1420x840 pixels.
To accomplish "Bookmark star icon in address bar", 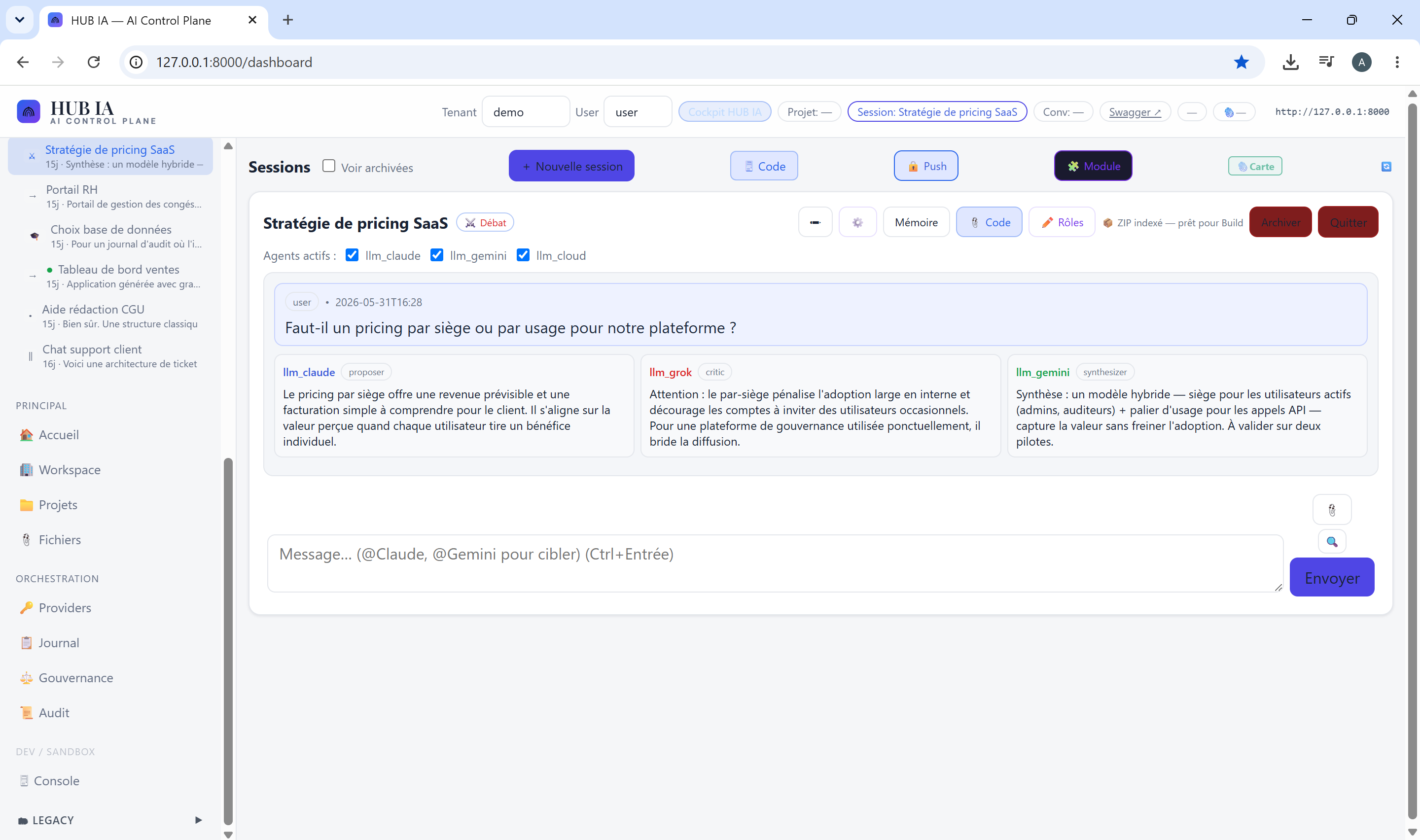I will coord(1241,62).
